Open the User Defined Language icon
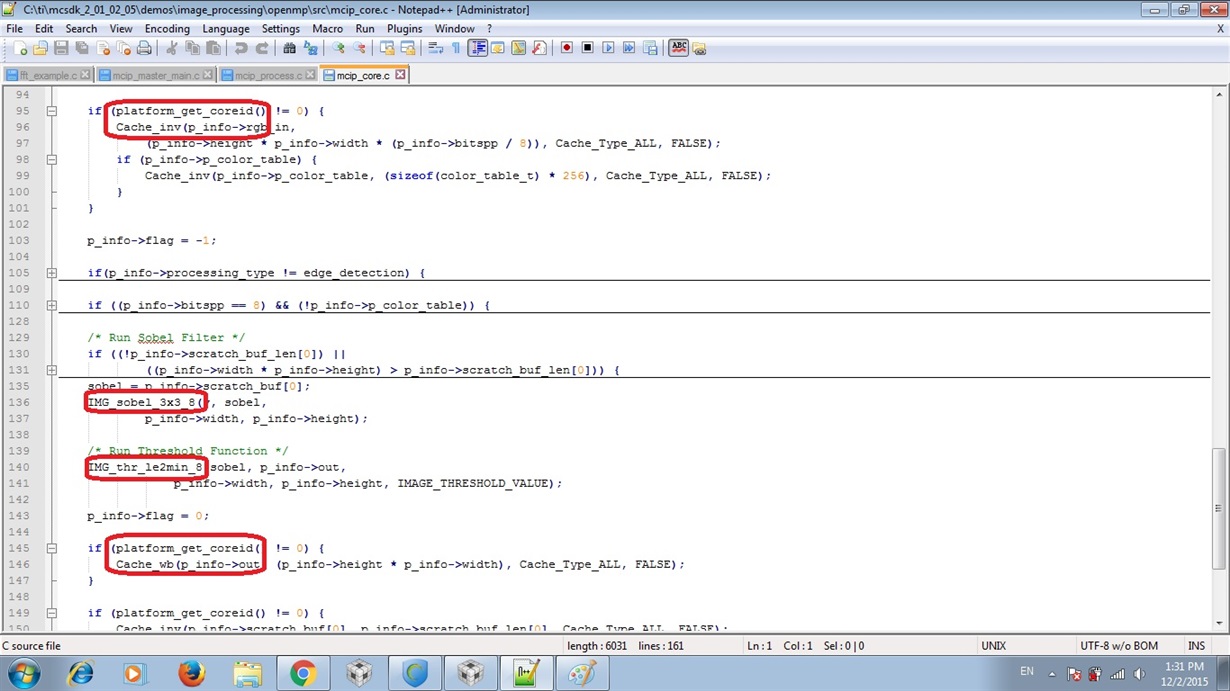Image resolution: width=1230 pixels, height=691 pixels. (498, 48)
